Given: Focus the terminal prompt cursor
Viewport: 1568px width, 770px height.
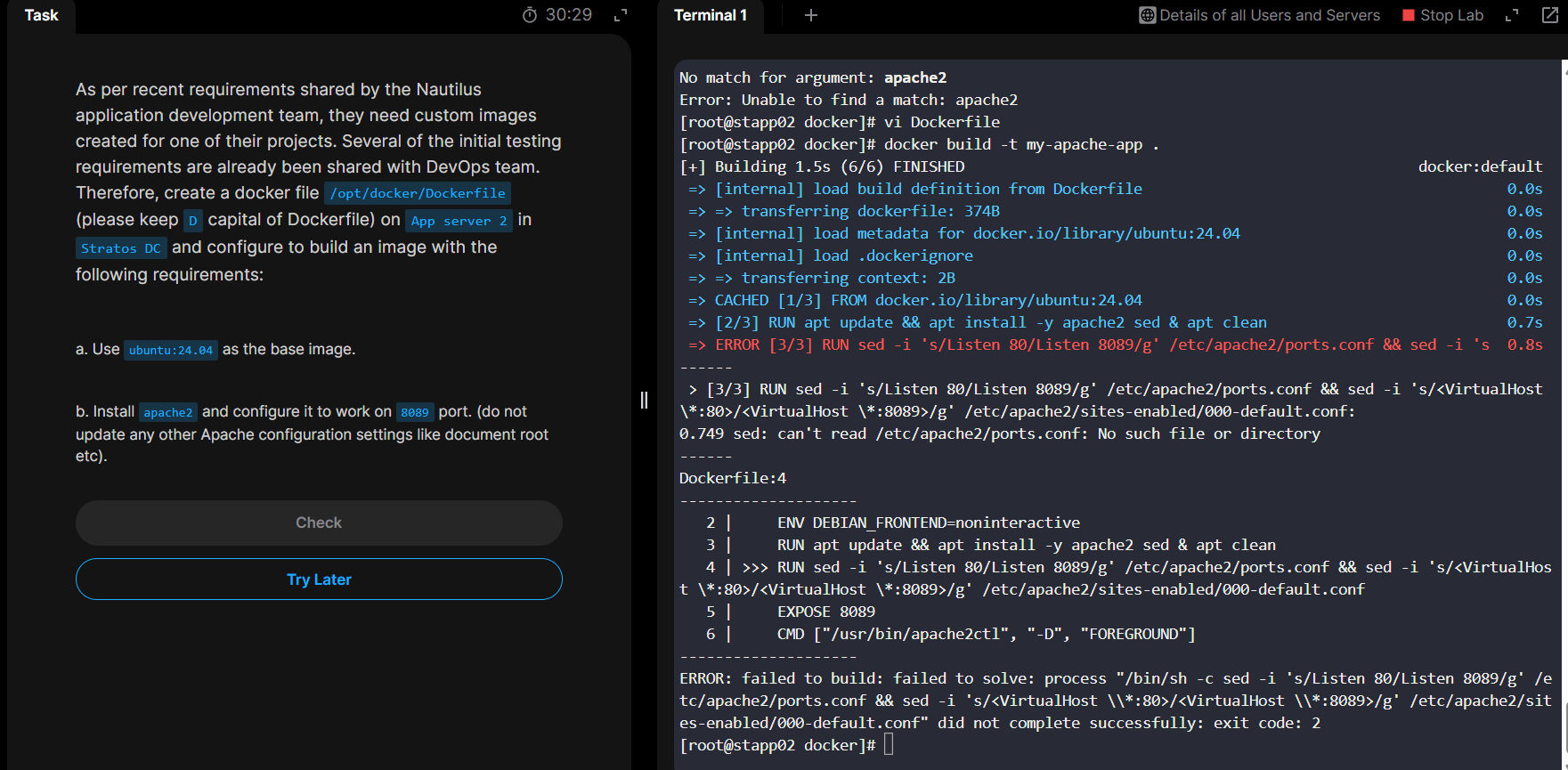Looking at the screenshot, I should 889,745.
